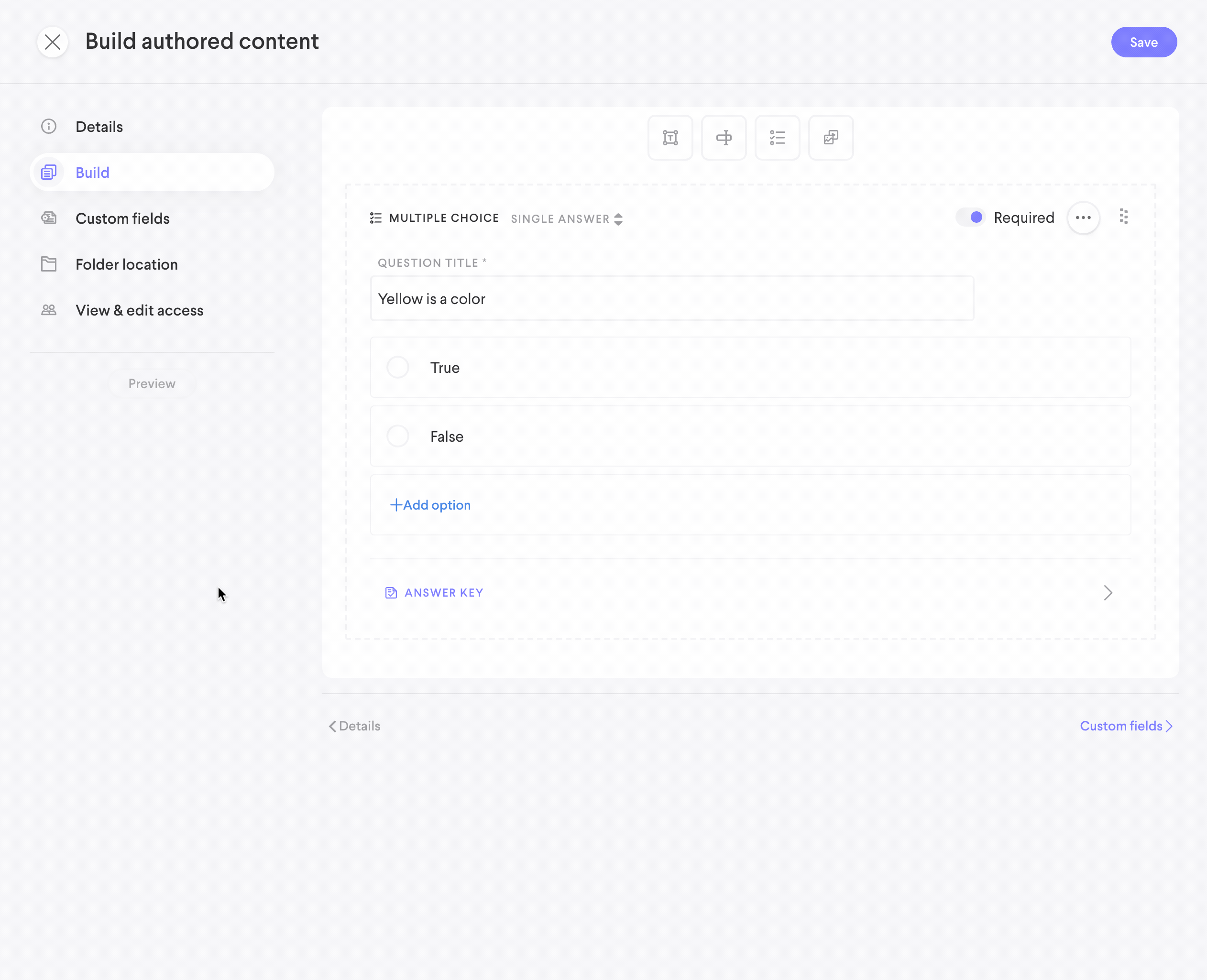
Task: Click the divider block toolbar icon
Action: [724, 138]
